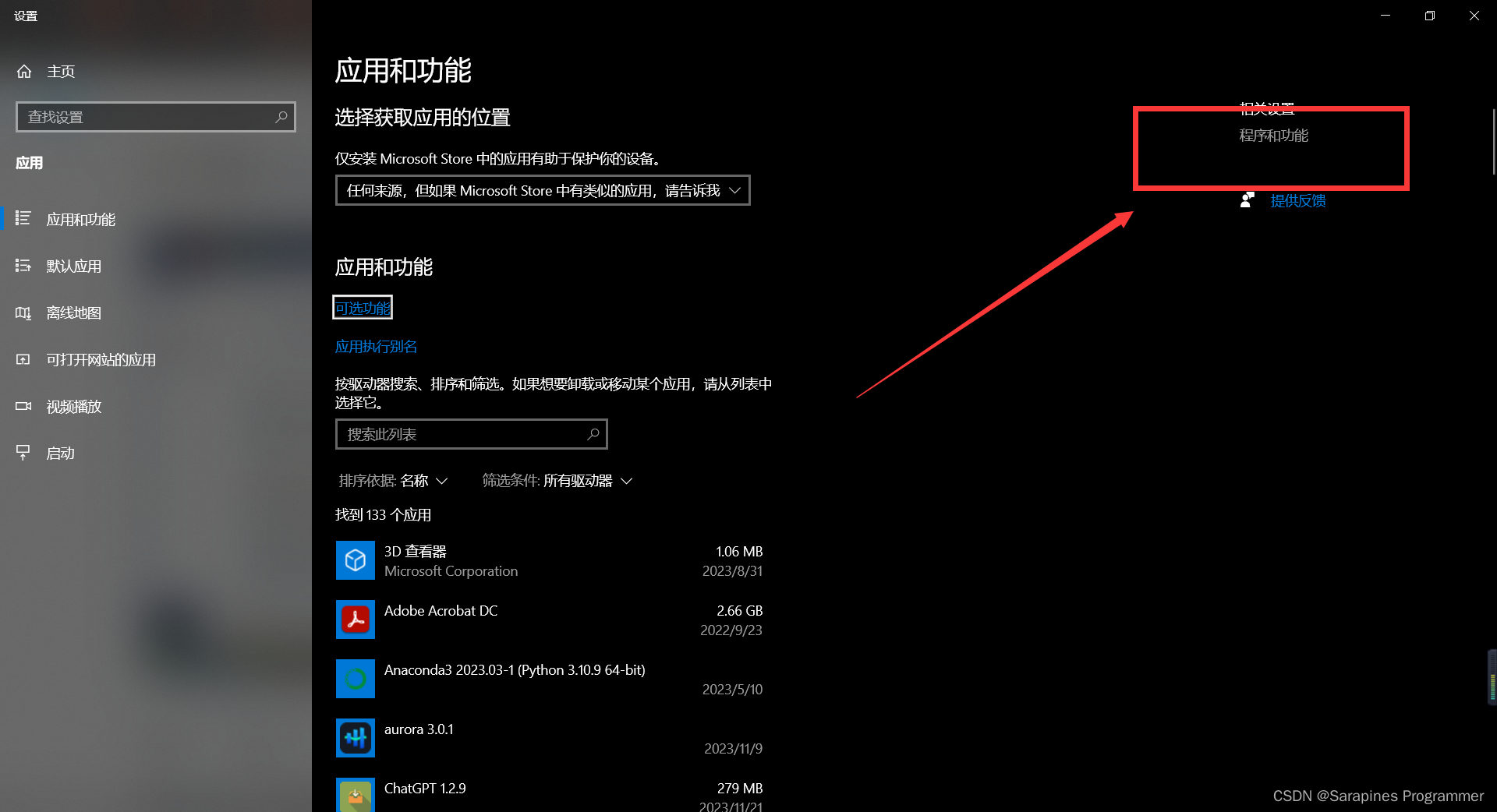Click the Home icon in the sidebar
Image resolution: width=1497 pixels, height=812 pixels.
coord(24,72)
